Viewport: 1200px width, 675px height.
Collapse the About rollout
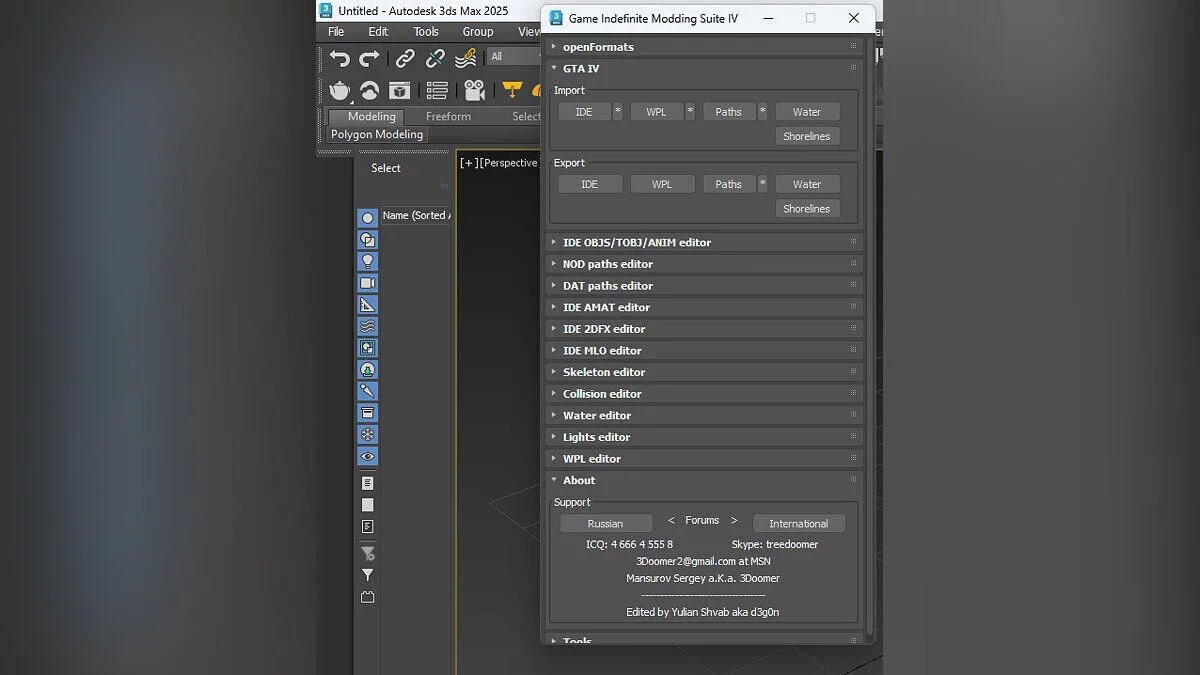point(704,481)
